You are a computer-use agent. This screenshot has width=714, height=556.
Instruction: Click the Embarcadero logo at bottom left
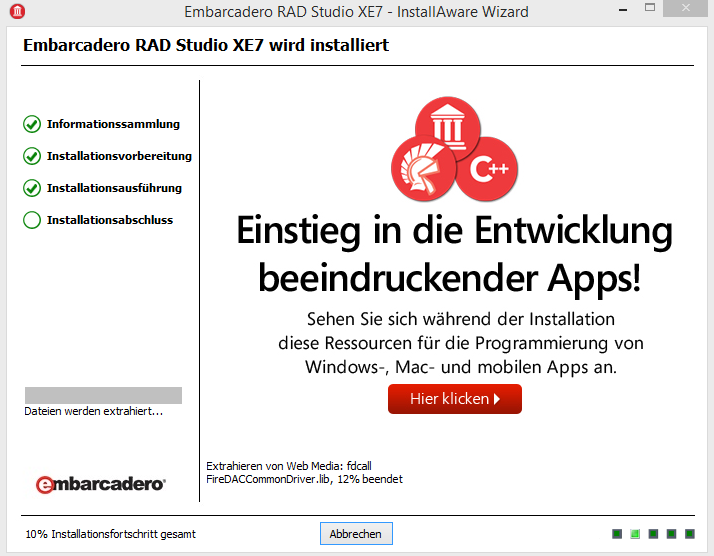(x=101, y=484)
